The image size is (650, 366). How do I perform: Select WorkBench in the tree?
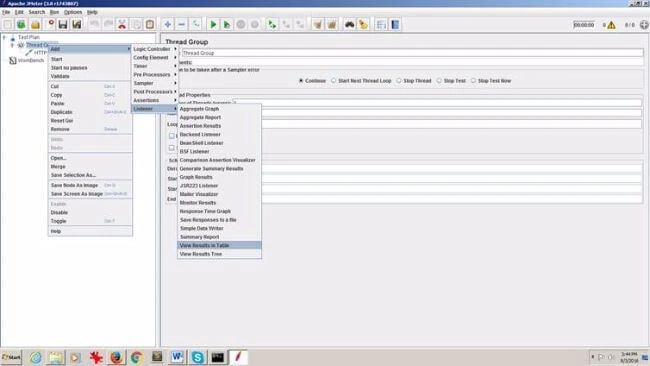(31, 61)
